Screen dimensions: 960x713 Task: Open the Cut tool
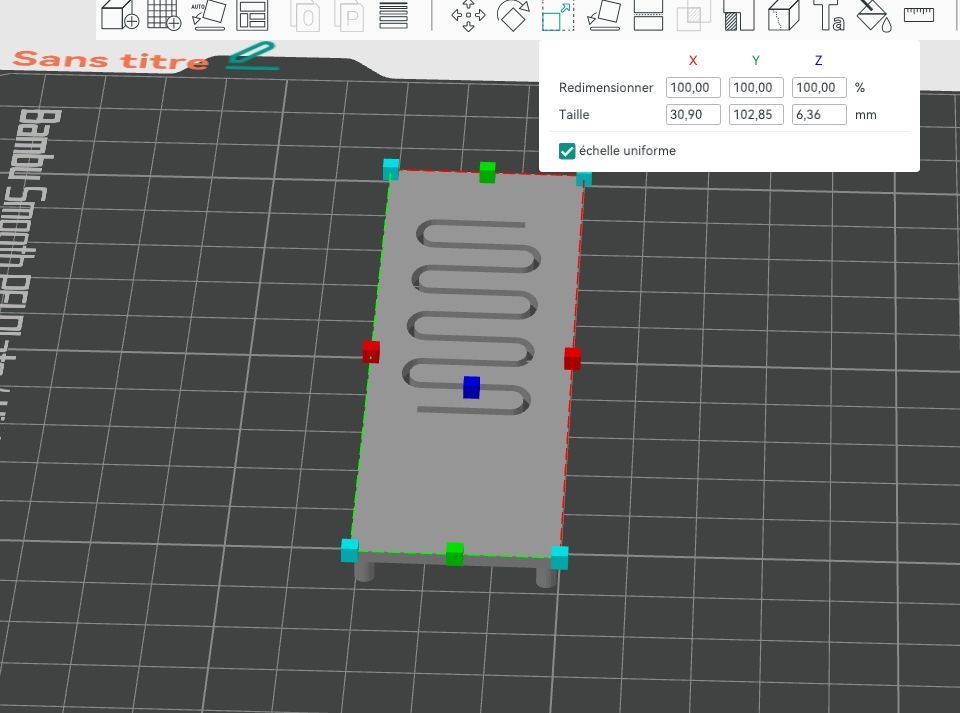(649, 14)
